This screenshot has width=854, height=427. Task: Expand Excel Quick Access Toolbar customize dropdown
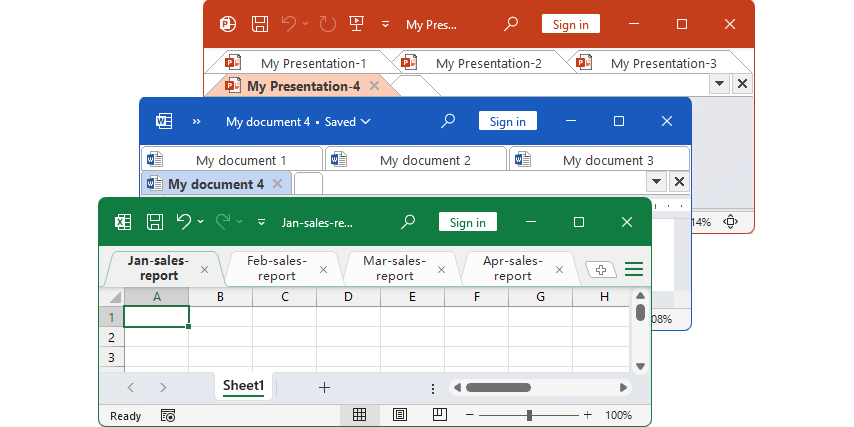tap(262, 223)
